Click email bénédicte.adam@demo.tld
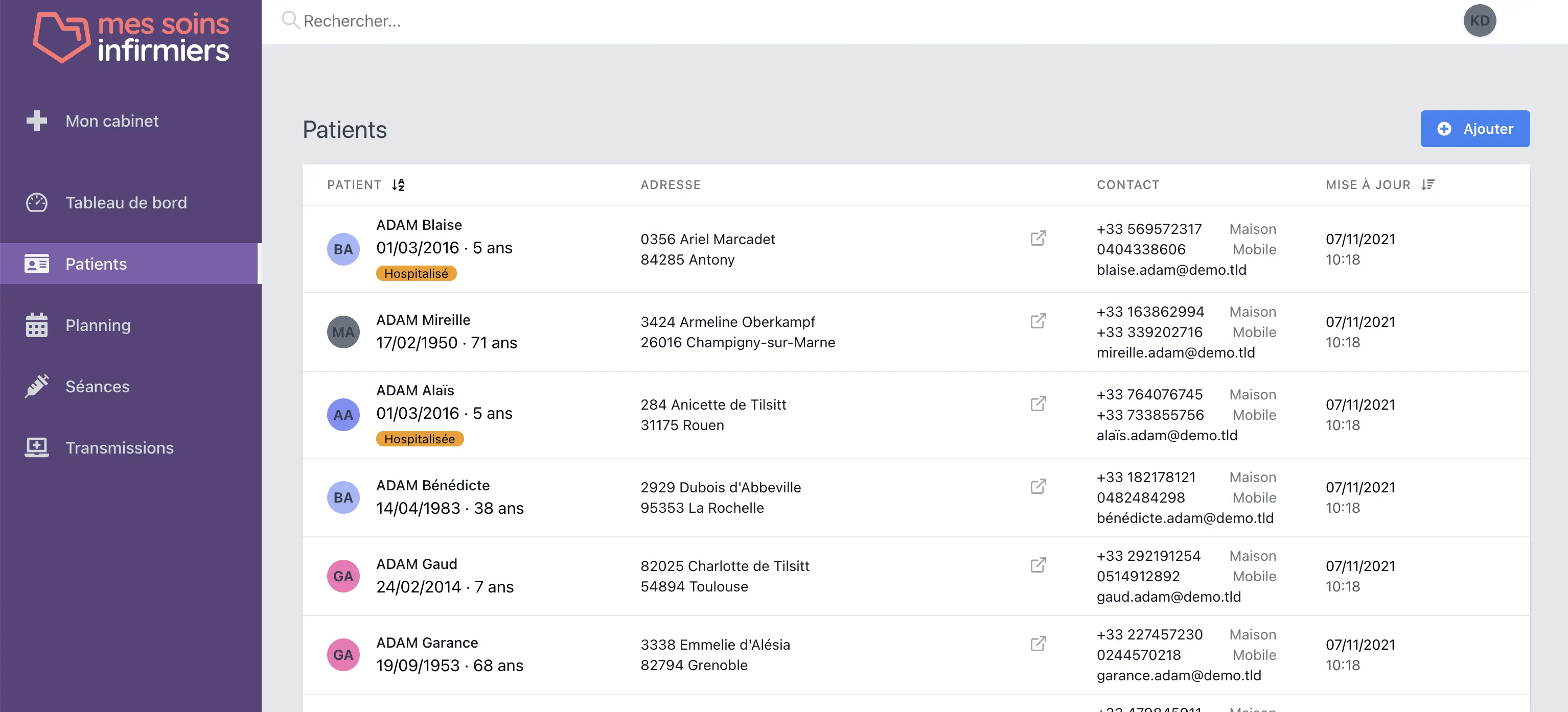This screenshot has height=712, width=1568. 1185,518
